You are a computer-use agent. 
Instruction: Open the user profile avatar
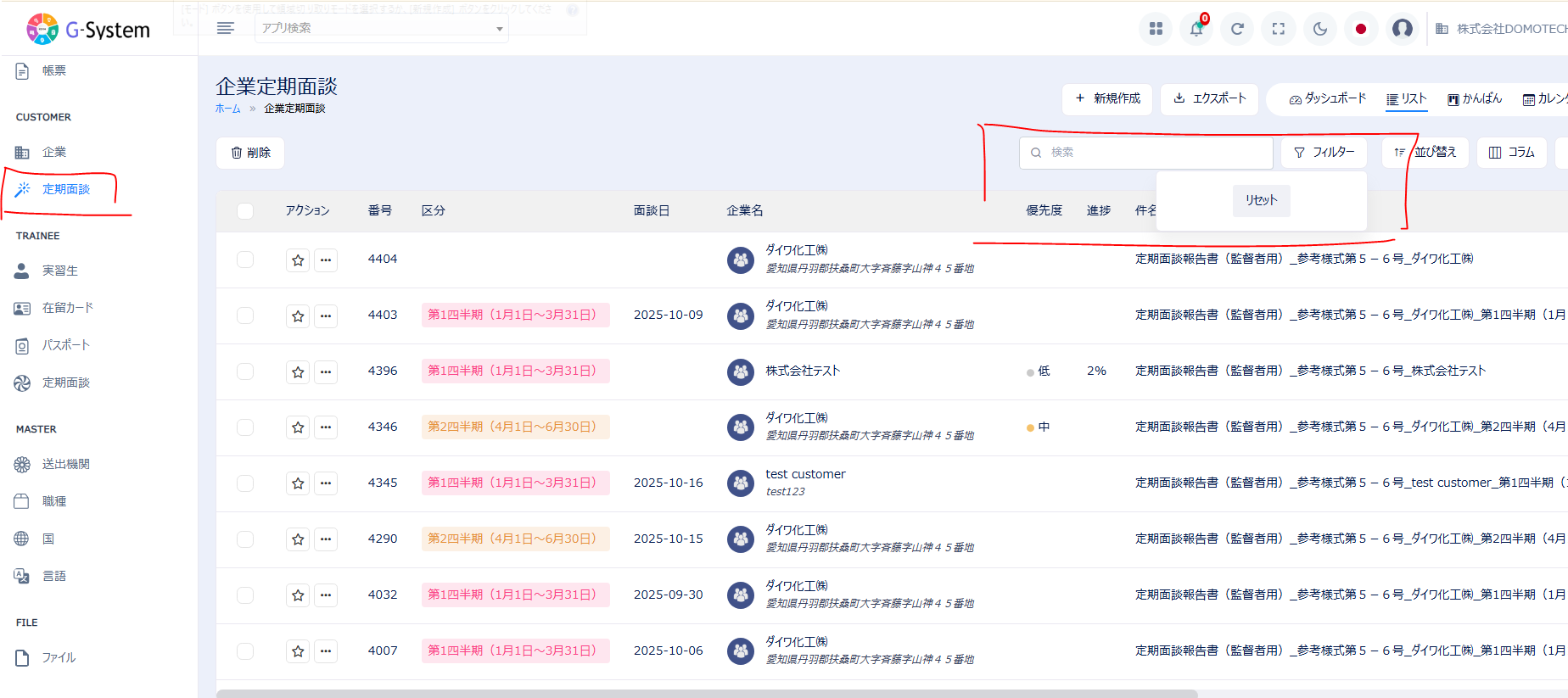tap(1403, 29)
